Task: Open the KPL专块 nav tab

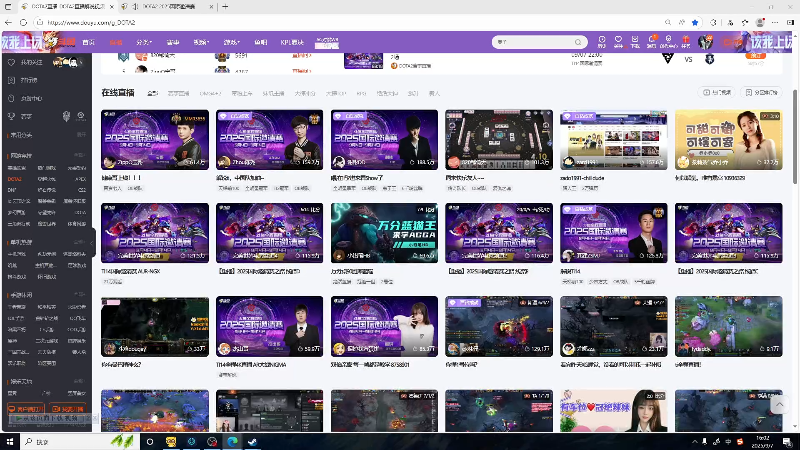Action: [x=292, y=42]
